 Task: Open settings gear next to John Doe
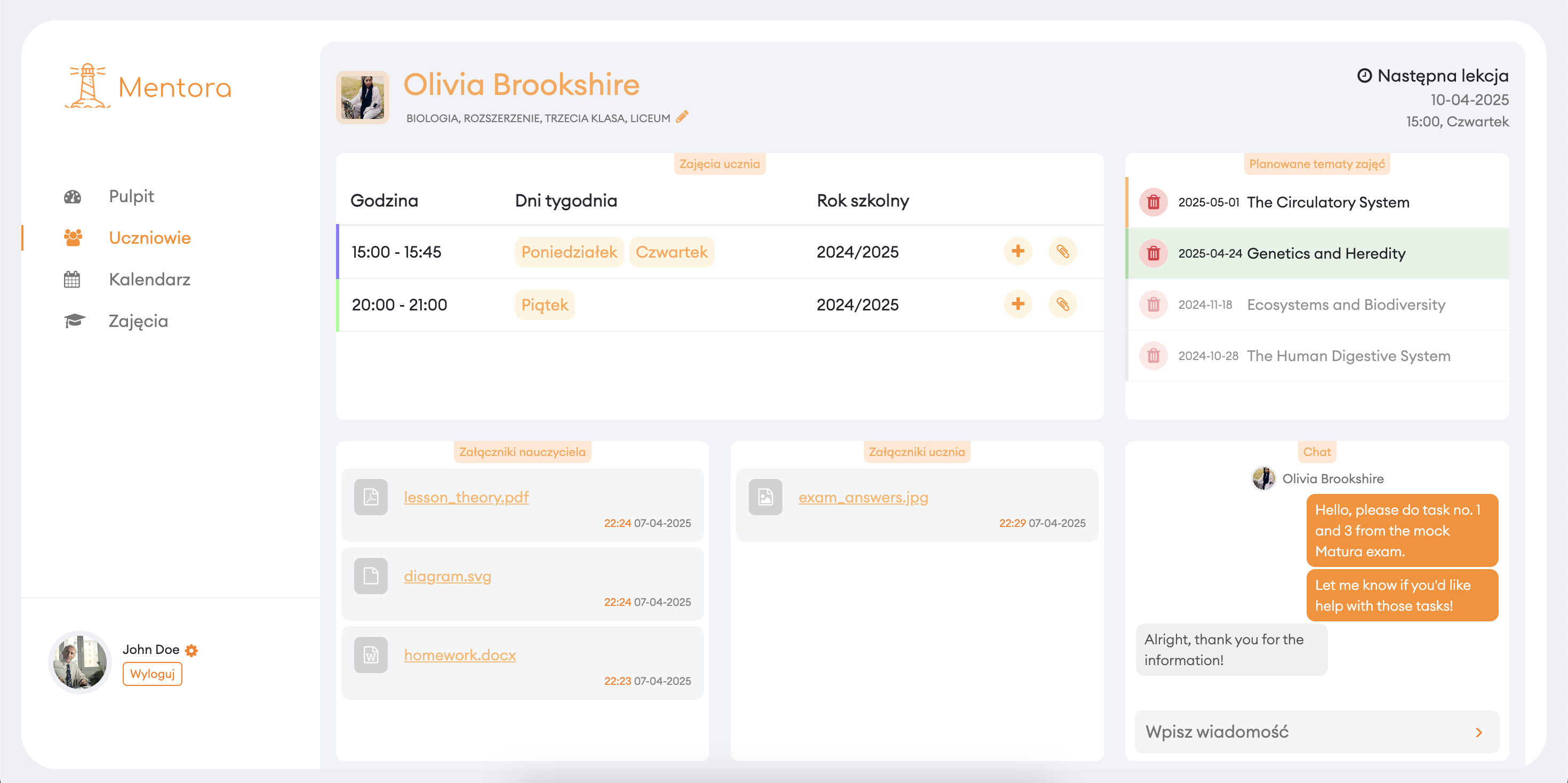[192, 650]
